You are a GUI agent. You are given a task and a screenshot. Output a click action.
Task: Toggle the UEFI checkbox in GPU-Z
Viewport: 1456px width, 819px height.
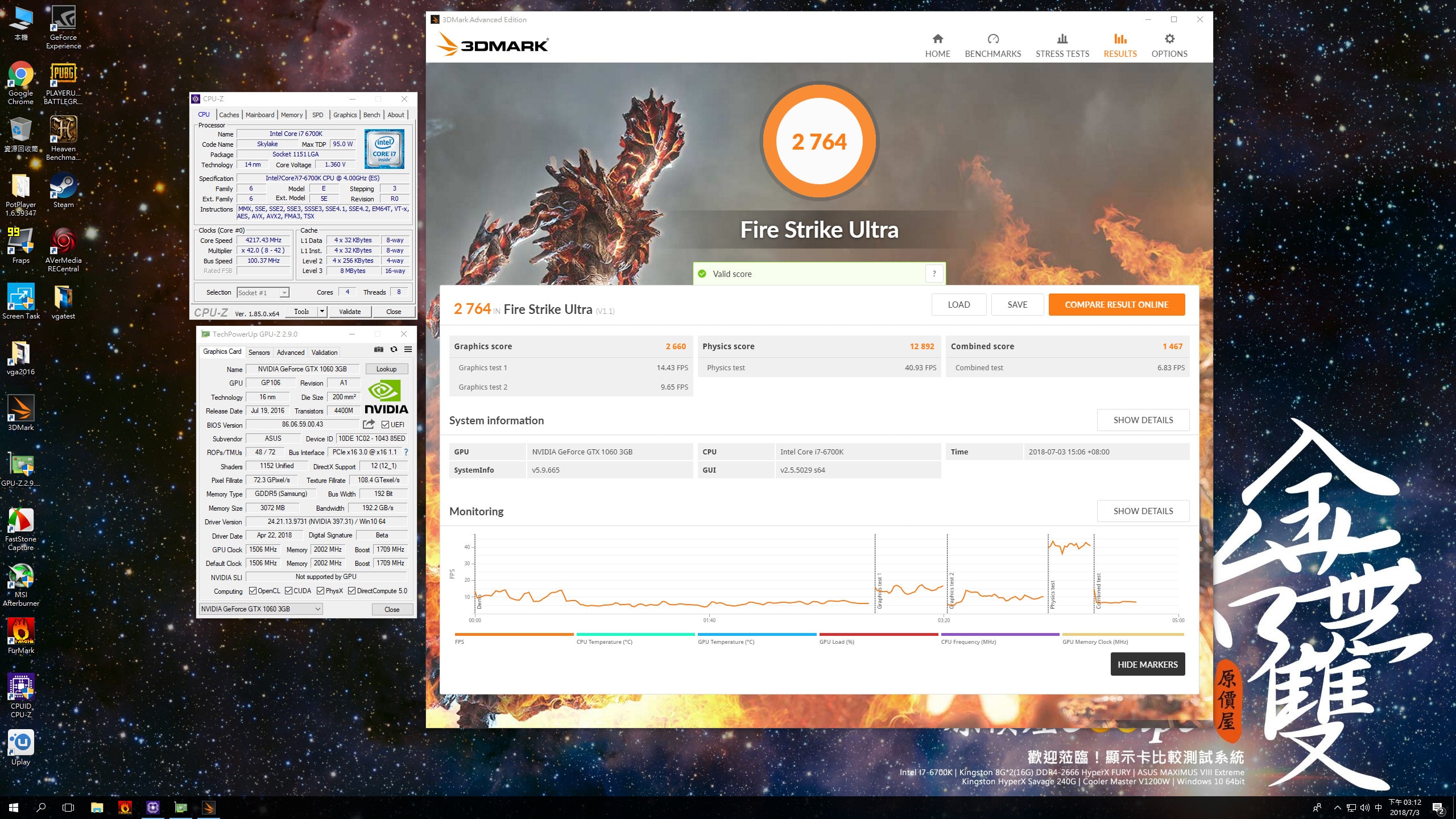tap(386, 425)
